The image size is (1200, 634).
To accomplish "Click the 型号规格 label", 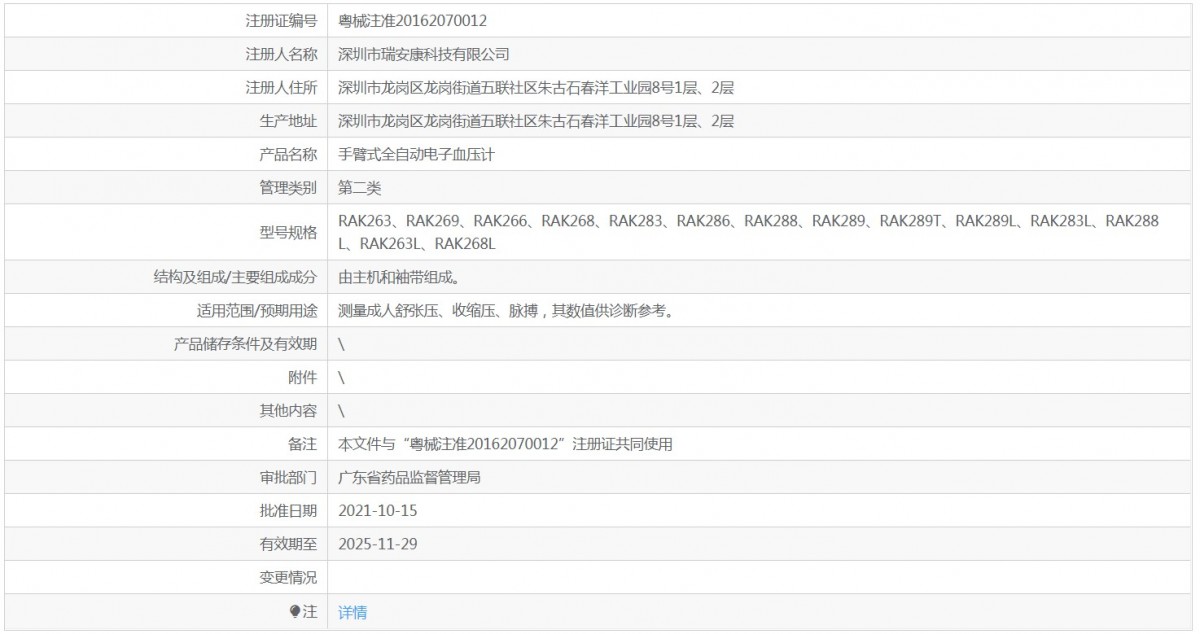I will point(288,232).
